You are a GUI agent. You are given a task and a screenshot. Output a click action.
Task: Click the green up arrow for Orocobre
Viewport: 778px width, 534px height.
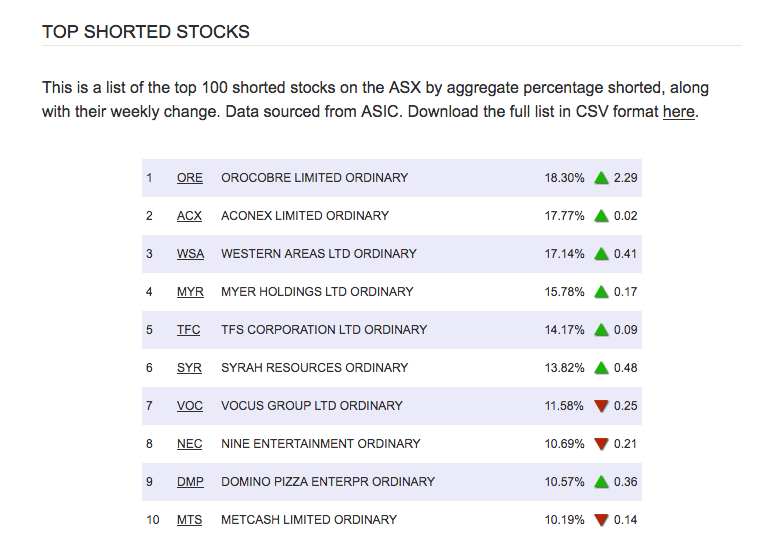coord(601,178)
